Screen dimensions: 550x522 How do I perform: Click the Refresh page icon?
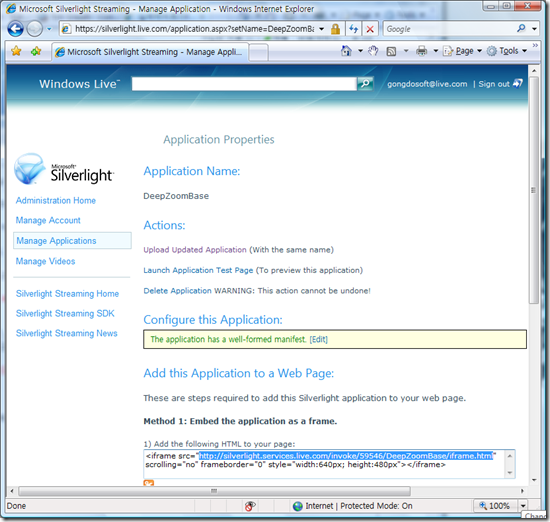point(354,29)
